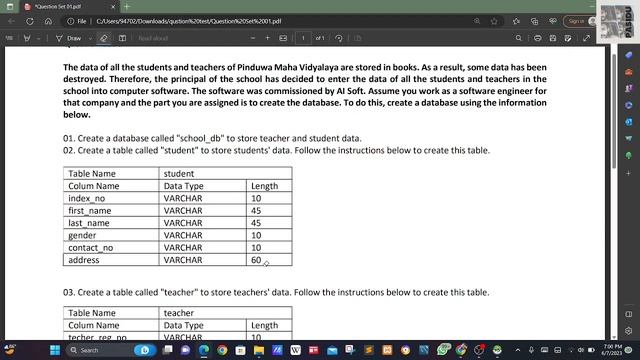Open WhatsApp from the taskbar

[442, 350]
